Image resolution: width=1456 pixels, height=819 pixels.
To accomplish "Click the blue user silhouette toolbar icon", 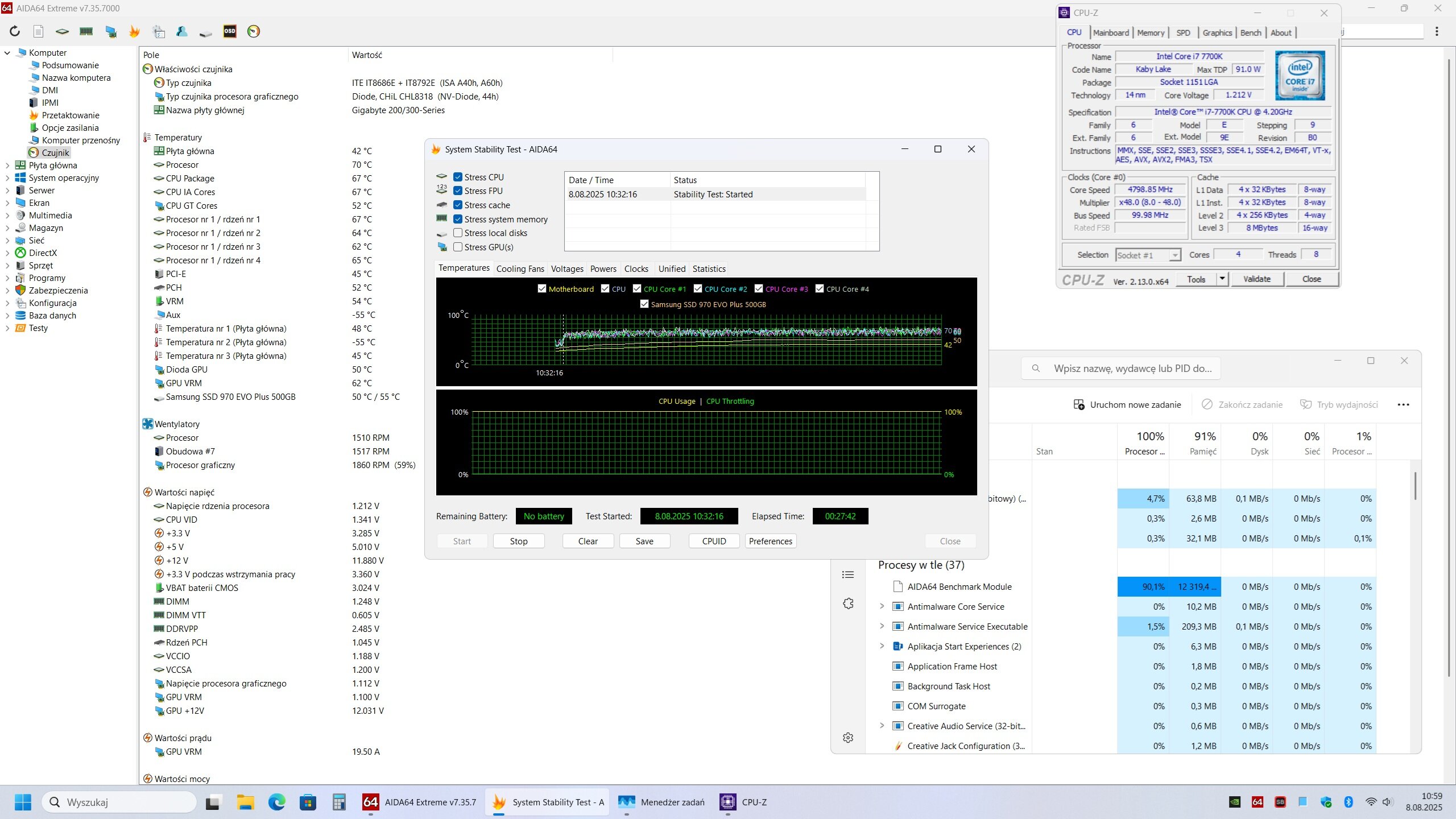I will (182, 31).
